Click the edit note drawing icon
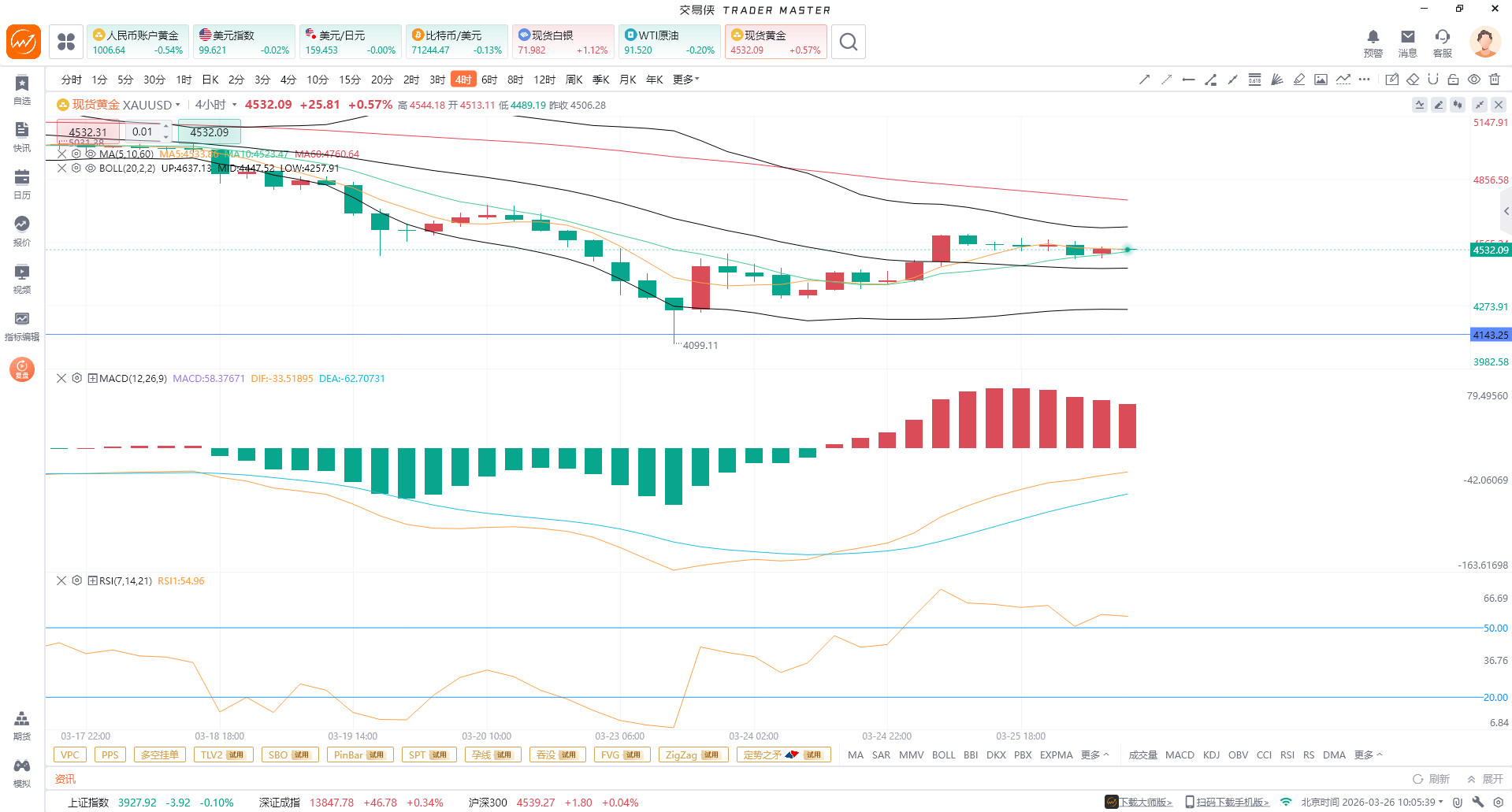This screenshot has width=1512, height=812. pyautogui.click(x=1392, y=80)
